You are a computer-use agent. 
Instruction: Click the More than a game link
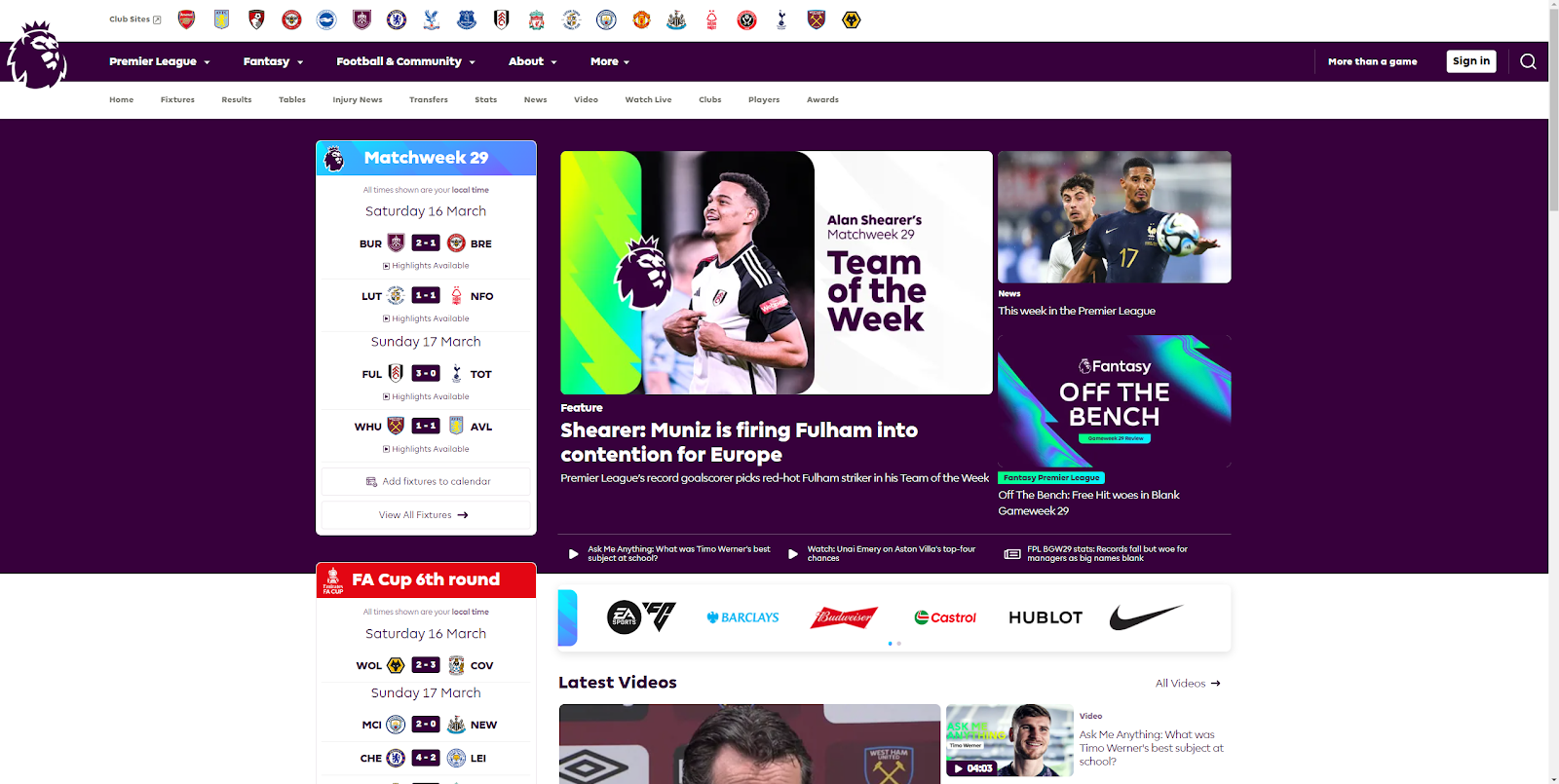pyautogui.click(x=1373, y=61)
